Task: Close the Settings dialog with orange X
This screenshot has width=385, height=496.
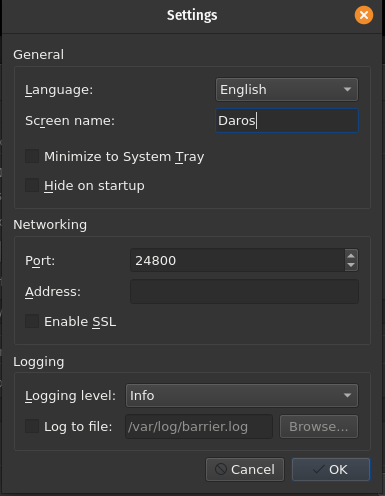Action: (x=364, y=15)
